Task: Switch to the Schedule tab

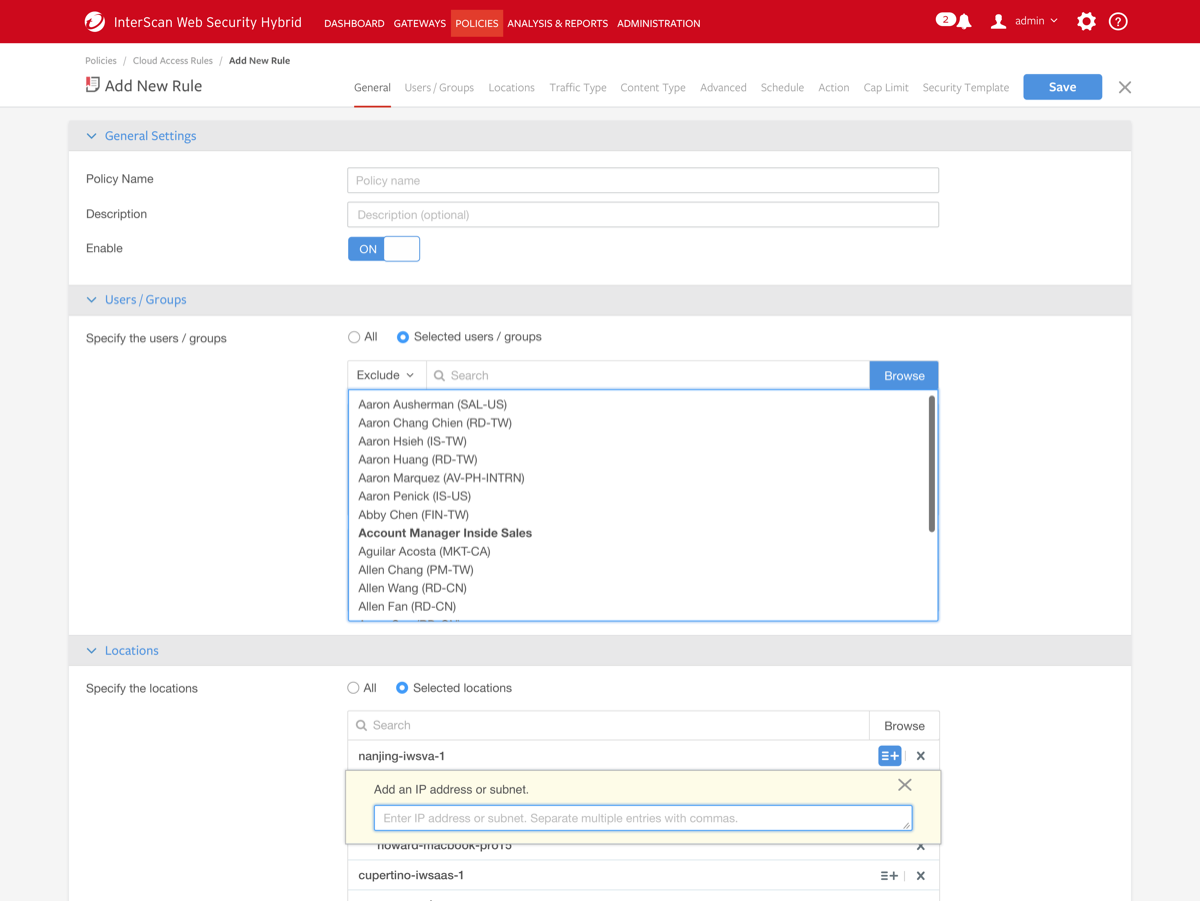Action: click(782, 88)
